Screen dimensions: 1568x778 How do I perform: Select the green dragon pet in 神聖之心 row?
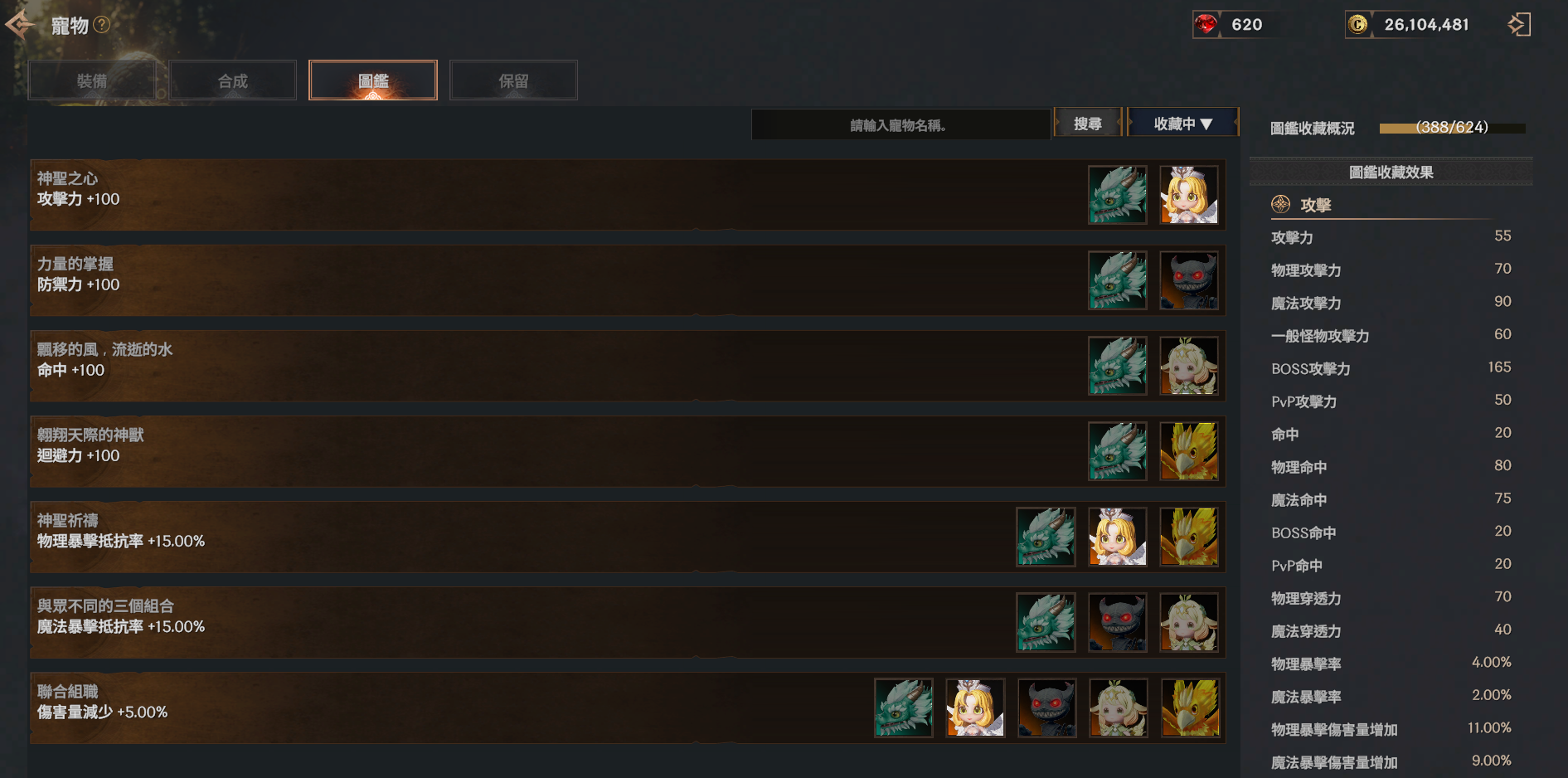point(1118,195)
